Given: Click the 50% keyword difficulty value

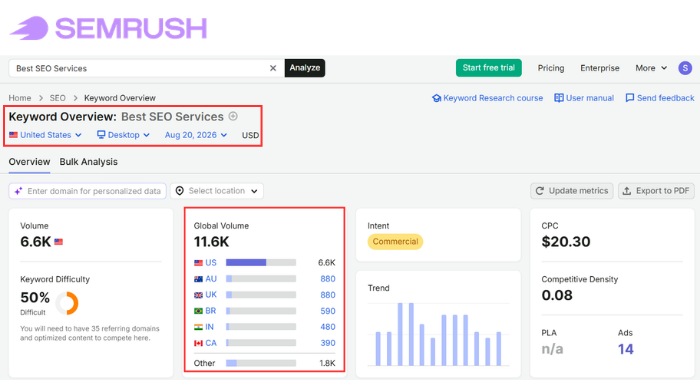Looking at the screenshot, I should tap(35, 297).
